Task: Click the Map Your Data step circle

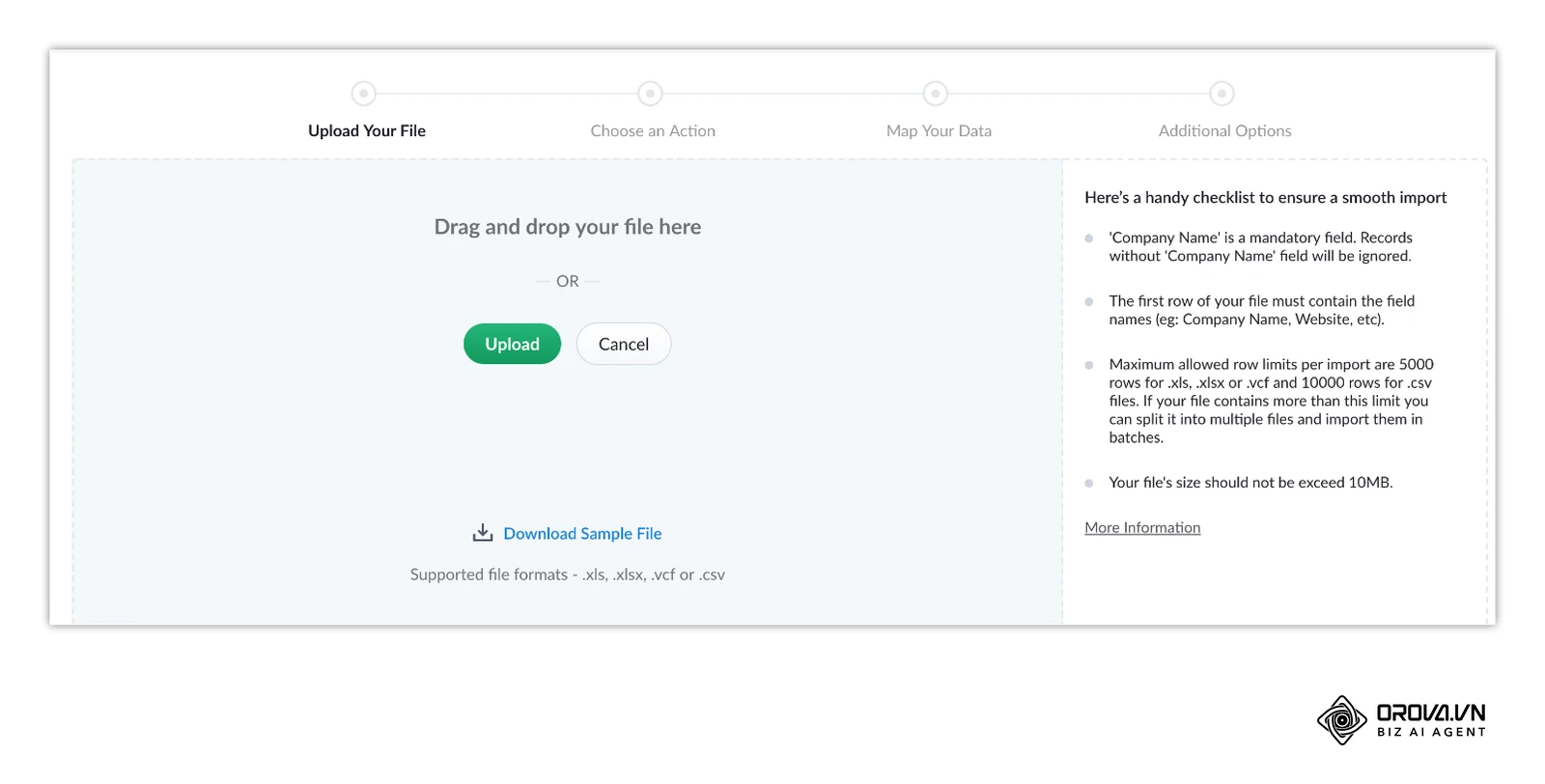Action: tap(935, 94)
